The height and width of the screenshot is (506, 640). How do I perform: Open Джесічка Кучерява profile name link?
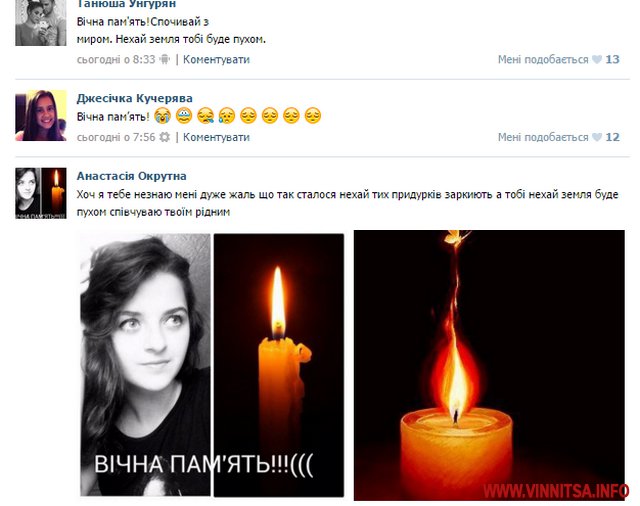[135, 98]
